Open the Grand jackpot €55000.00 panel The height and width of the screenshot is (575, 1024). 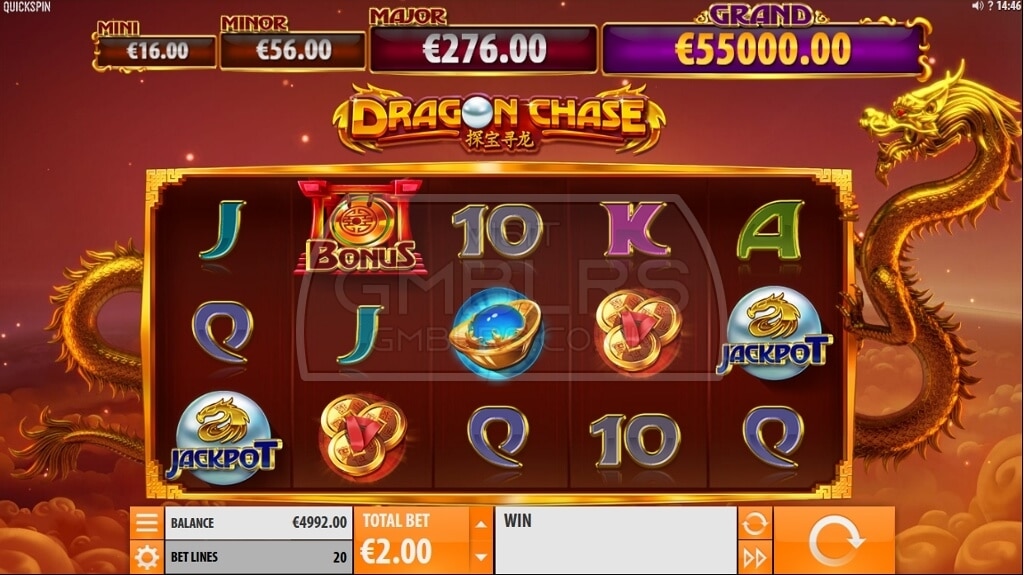click(x=762, y=50)
